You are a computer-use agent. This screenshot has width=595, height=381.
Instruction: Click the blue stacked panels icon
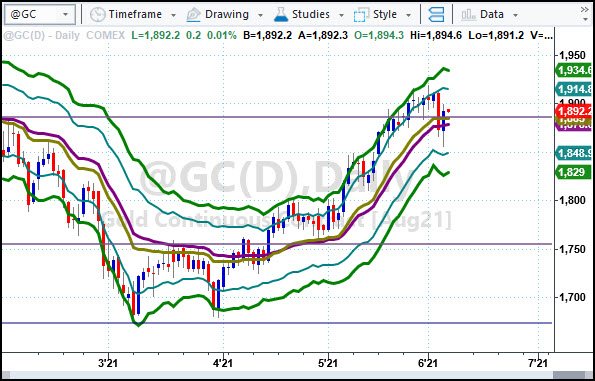click(x=436, y=15)
